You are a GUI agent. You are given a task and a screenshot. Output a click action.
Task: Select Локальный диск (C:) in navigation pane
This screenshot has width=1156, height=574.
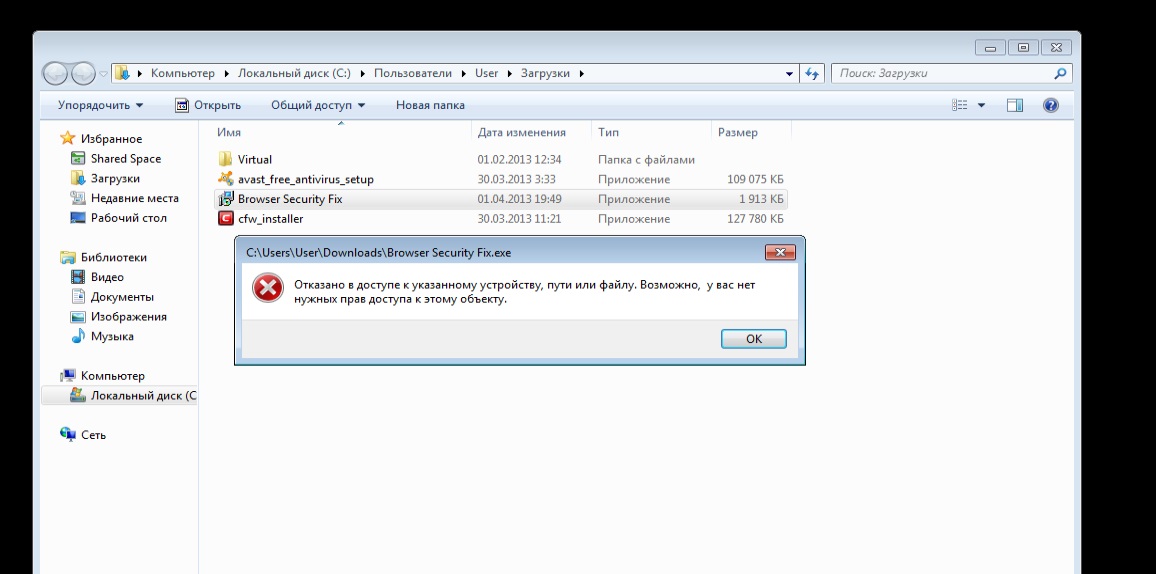pos(143,396)
